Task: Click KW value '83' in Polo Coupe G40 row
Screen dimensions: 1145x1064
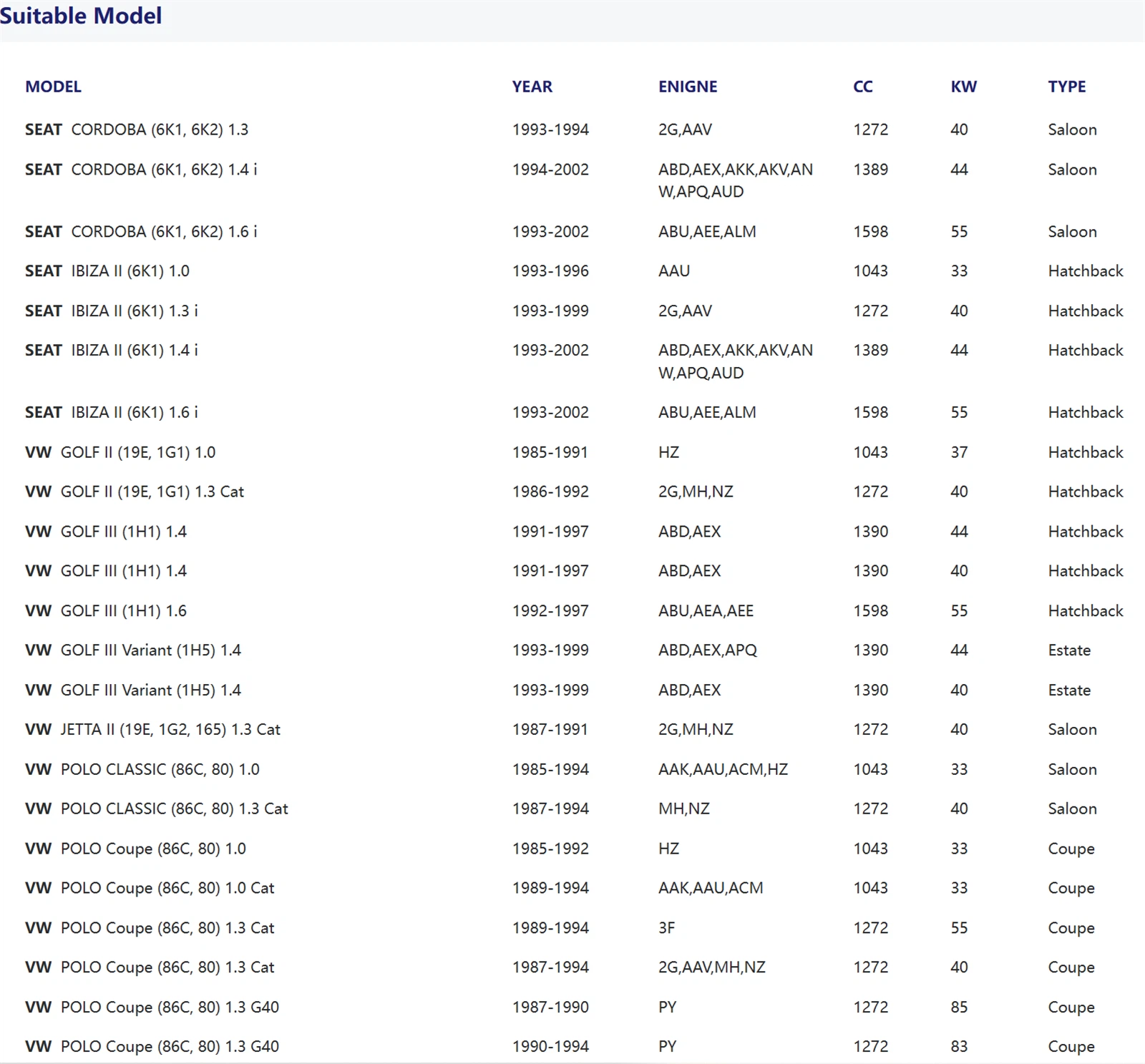Action: click(x=959, y=1047)
